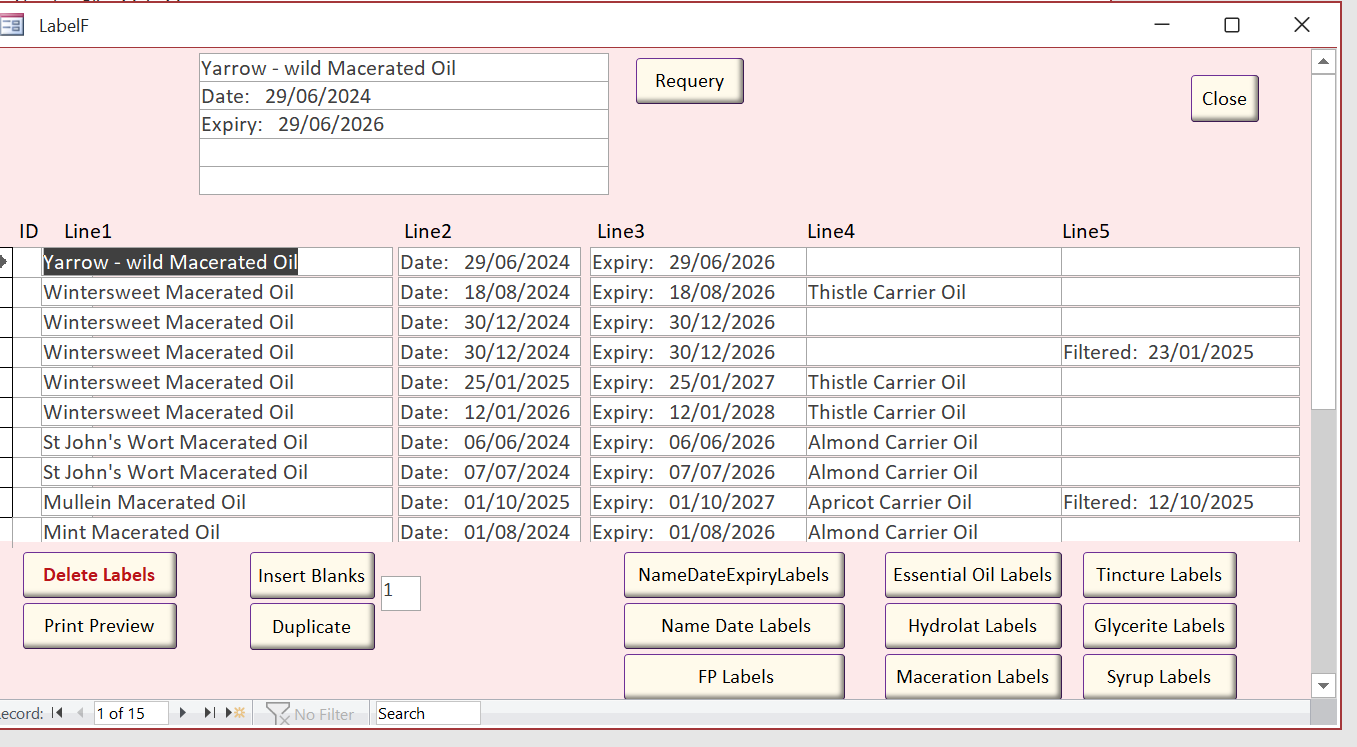Go to the next record arrow
The width and height of the screenshot is (1357, 747).
(183, 713)
